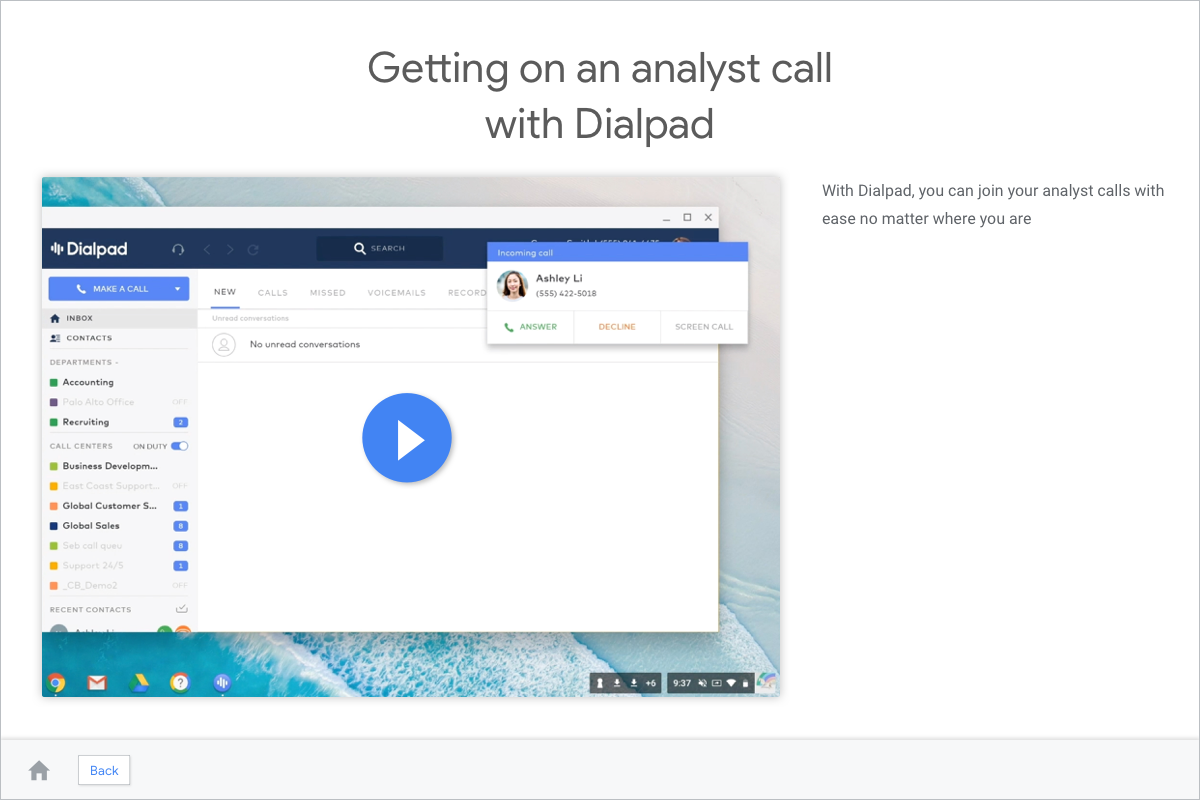The image size is (1200, 800).
Task: Click the Recent Contacts mark-read icon
Action: (x=181, y=609)
